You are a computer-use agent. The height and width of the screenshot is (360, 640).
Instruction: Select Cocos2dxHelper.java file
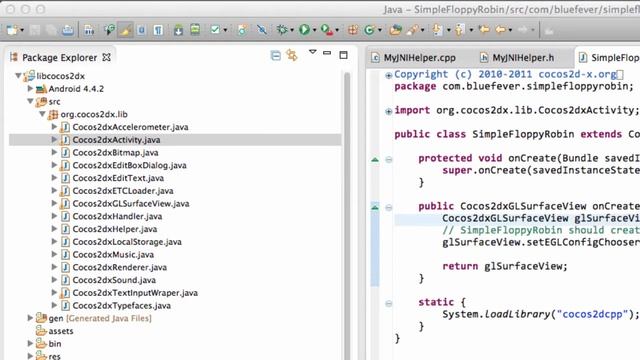(115, 229)
